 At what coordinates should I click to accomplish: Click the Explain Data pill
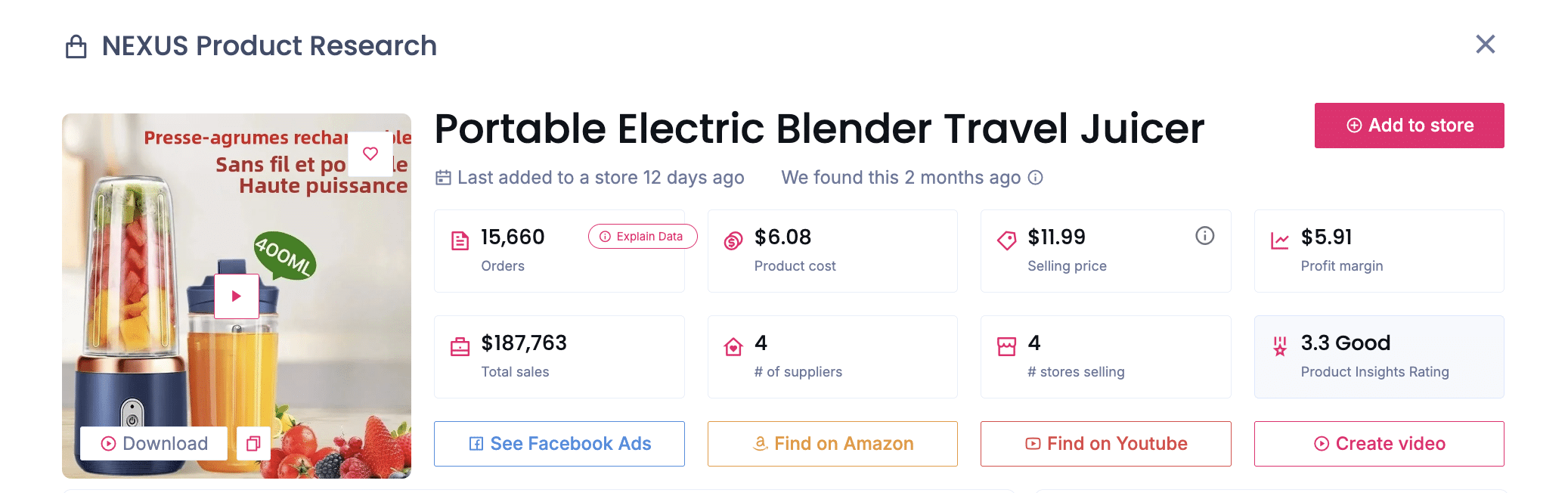642,236
